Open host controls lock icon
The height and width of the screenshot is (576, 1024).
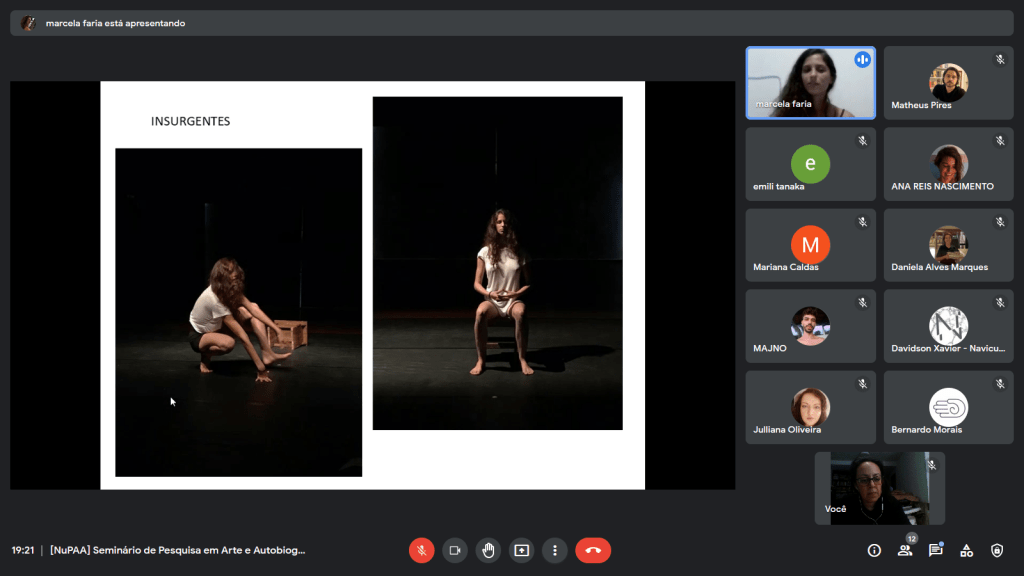pyautogui.click(x=997, y=550)
